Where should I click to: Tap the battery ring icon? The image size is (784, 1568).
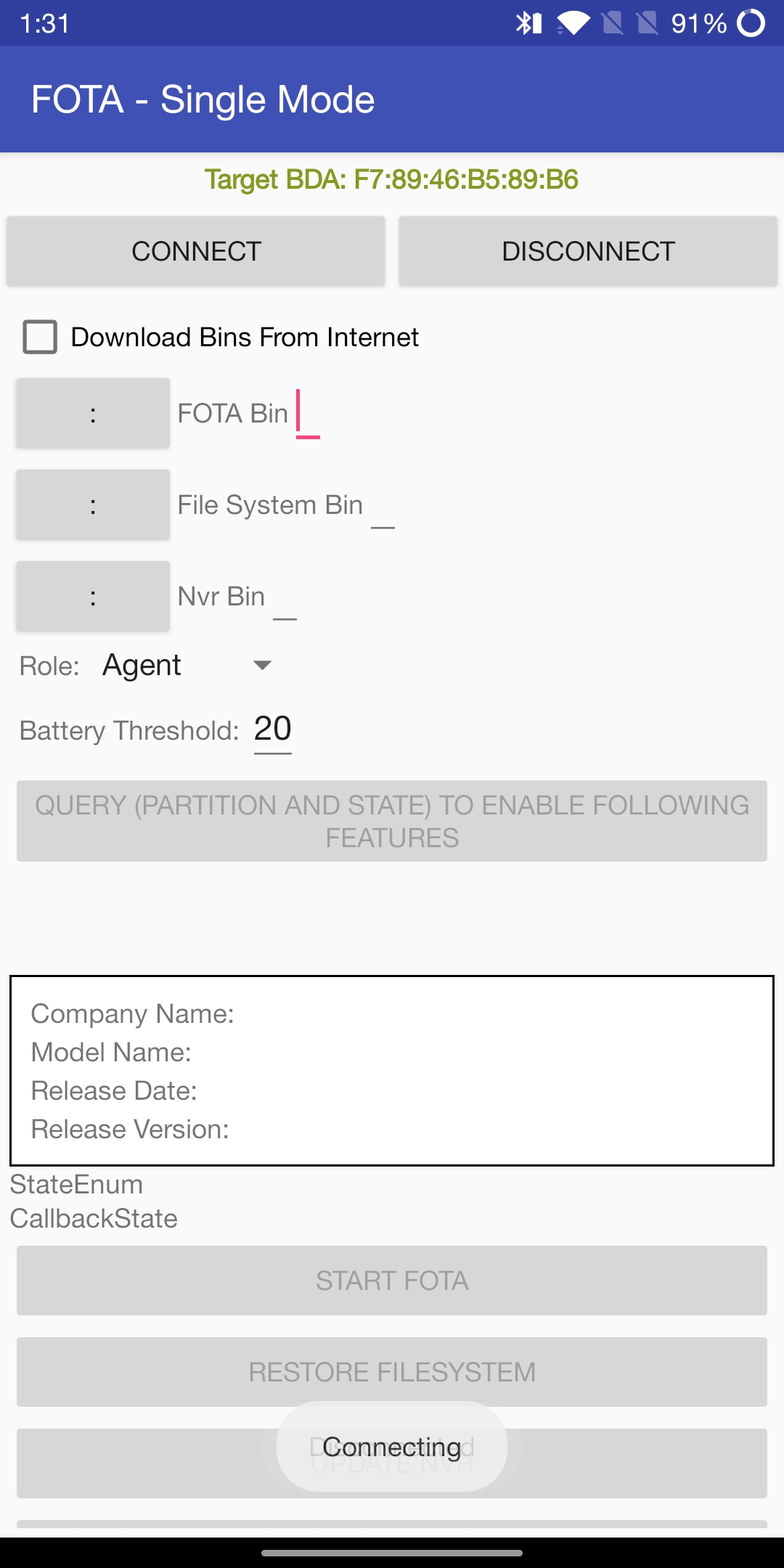[751, 23]
